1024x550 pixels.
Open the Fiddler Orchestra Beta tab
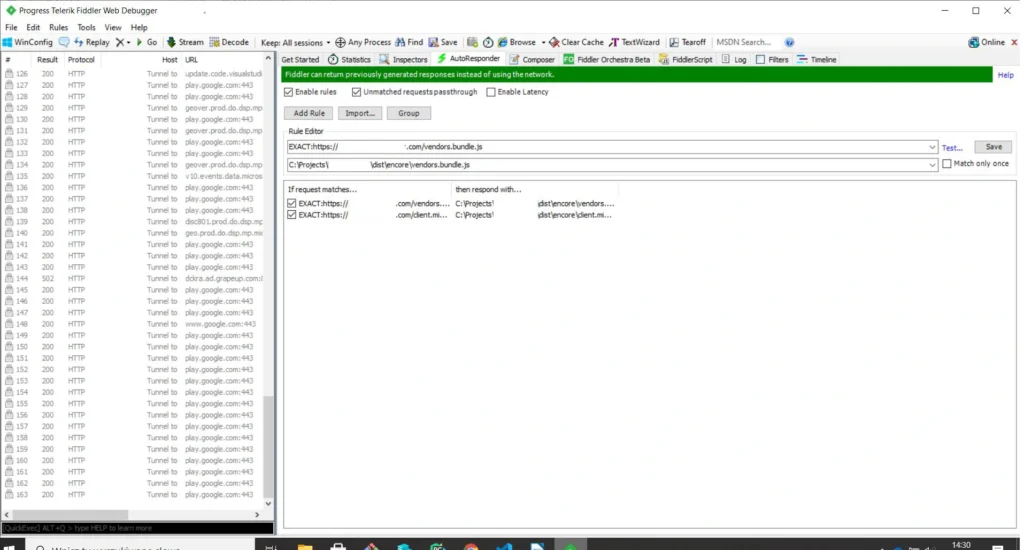[607, 59]
